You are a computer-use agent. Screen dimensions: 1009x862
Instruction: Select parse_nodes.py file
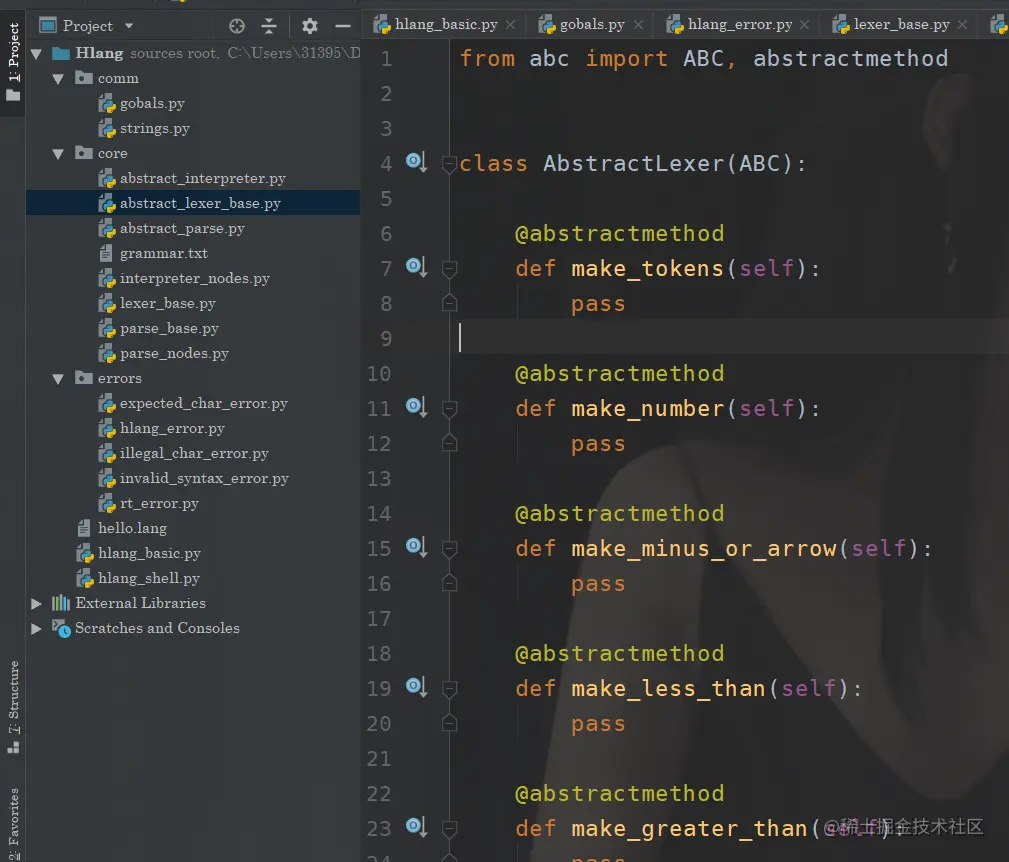tap(174, 354)
